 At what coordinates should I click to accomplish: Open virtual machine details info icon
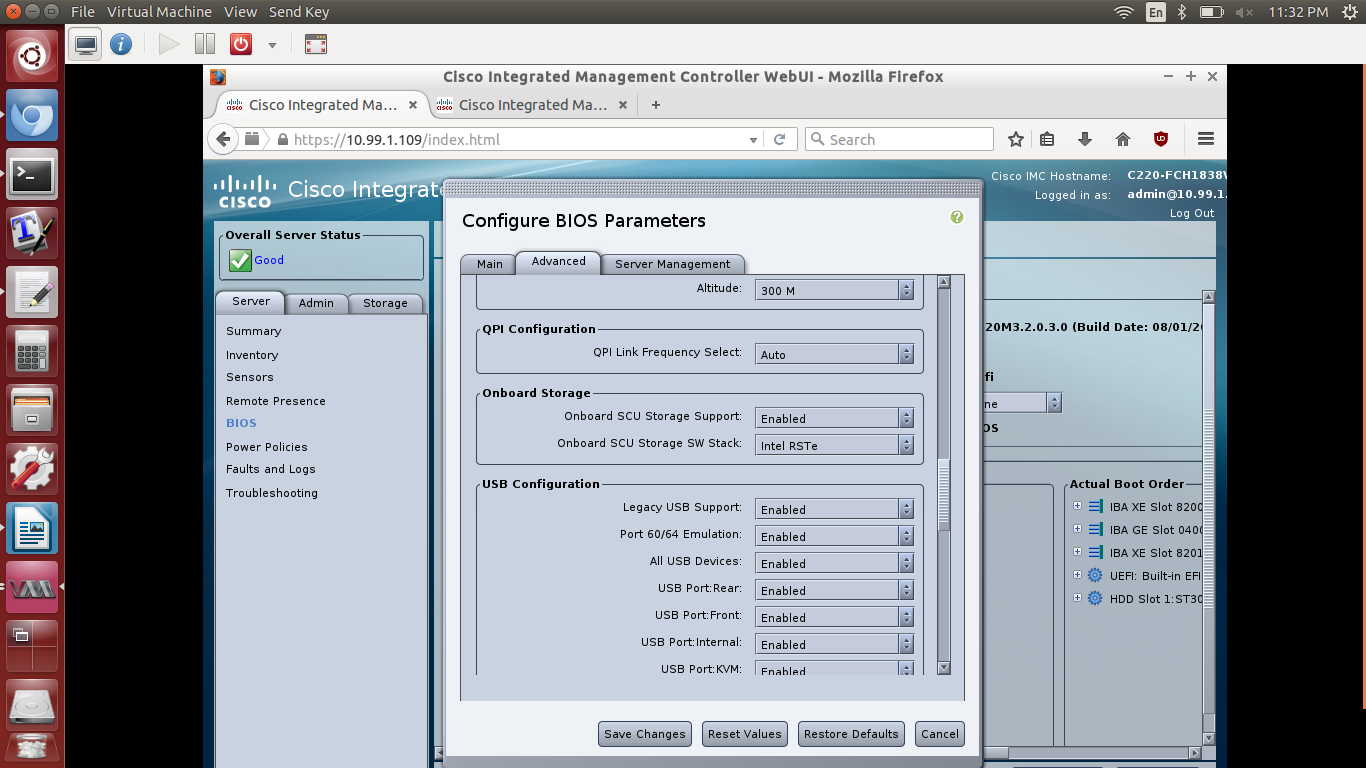pyautogui.click(x=121, y=44)
